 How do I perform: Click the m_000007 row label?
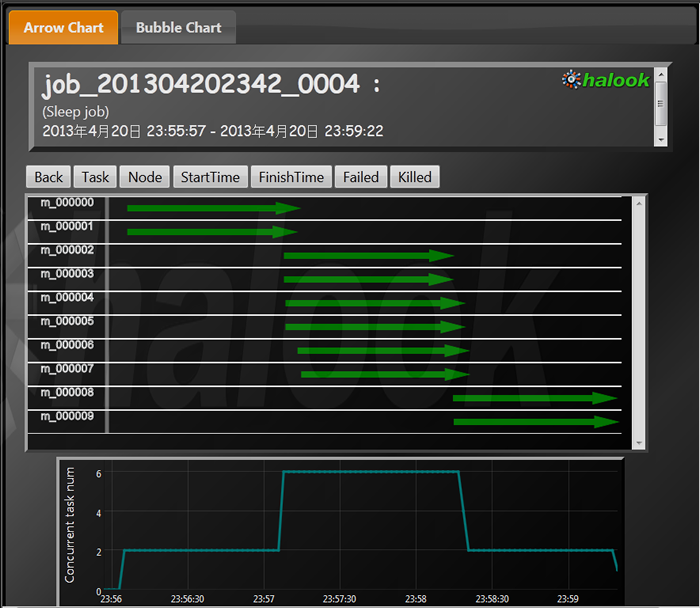point(67,368)
